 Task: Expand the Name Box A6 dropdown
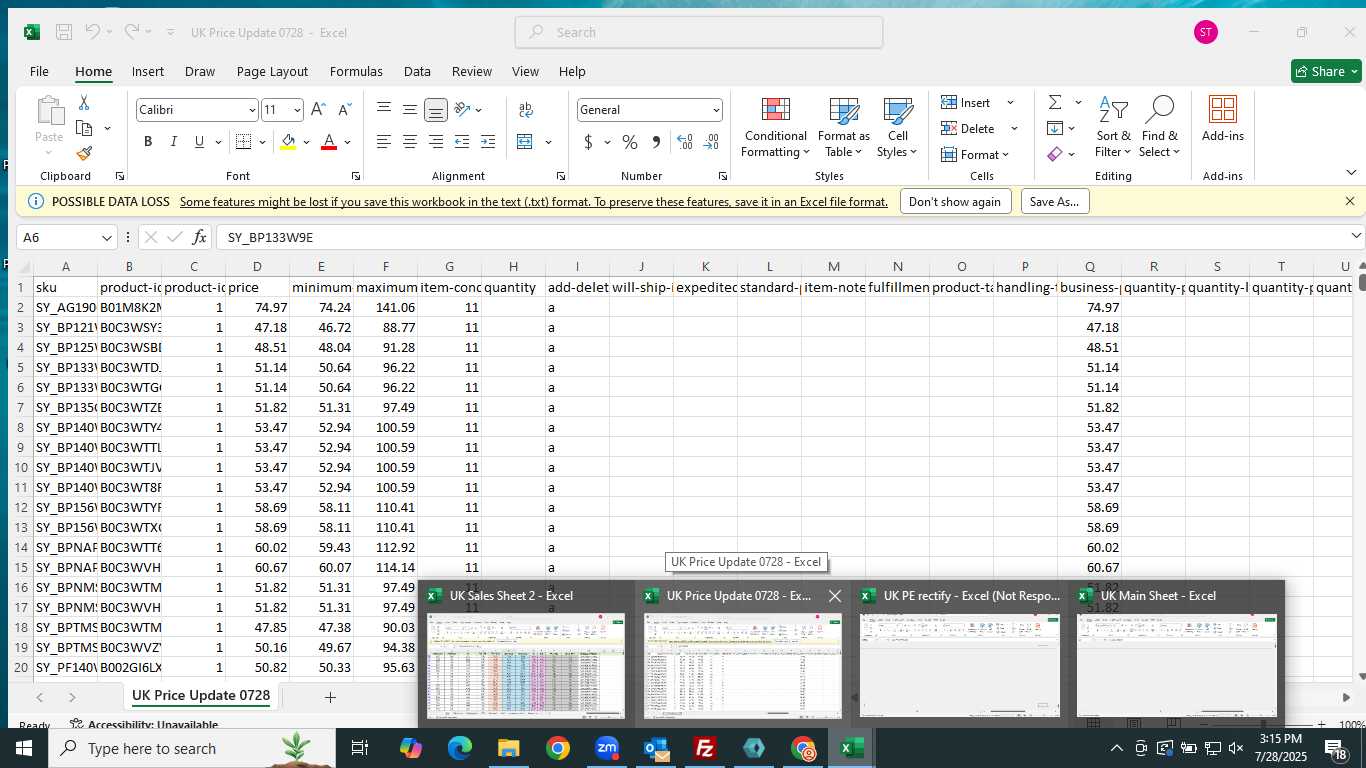[107, 237]
